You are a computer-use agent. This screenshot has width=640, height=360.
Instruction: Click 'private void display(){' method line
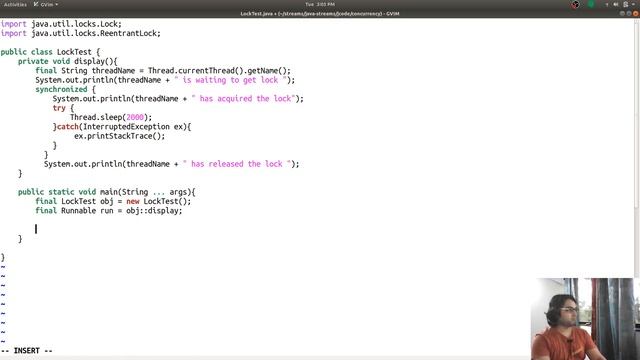click(67, 61)
